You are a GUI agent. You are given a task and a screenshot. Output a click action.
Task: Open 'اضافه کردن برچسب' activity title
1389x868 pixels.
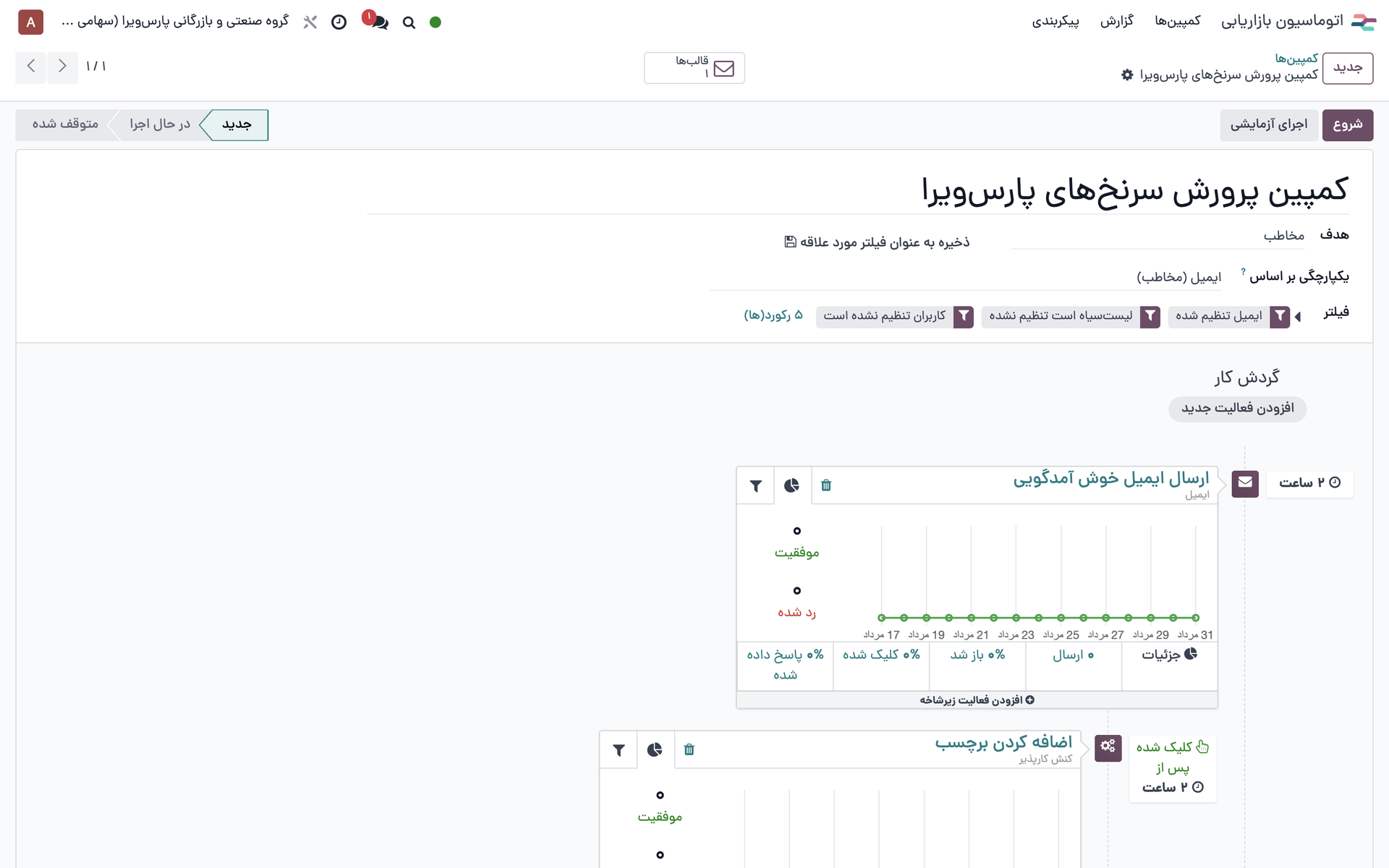coord(1003,743)
